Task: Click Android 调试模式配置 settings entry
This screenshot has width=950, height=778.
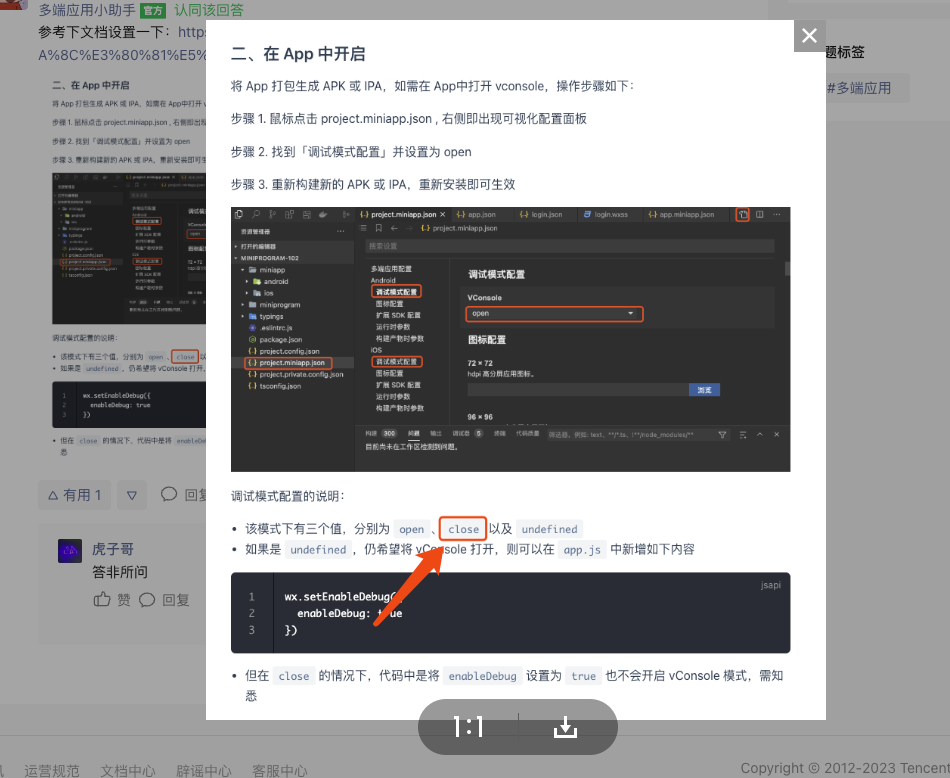Action: pyautogui.click(x=396, y=292)
